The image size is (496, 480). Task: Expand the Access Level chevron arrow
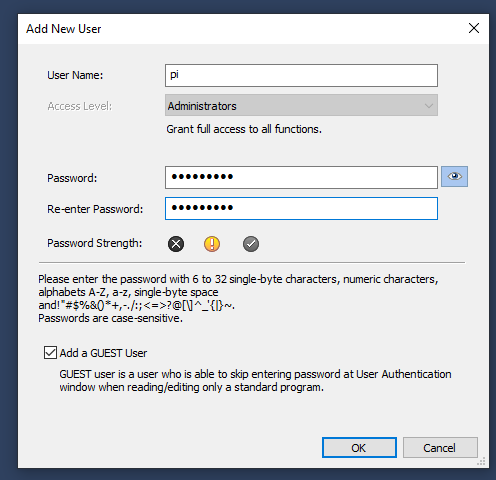[x=429, y=106]
